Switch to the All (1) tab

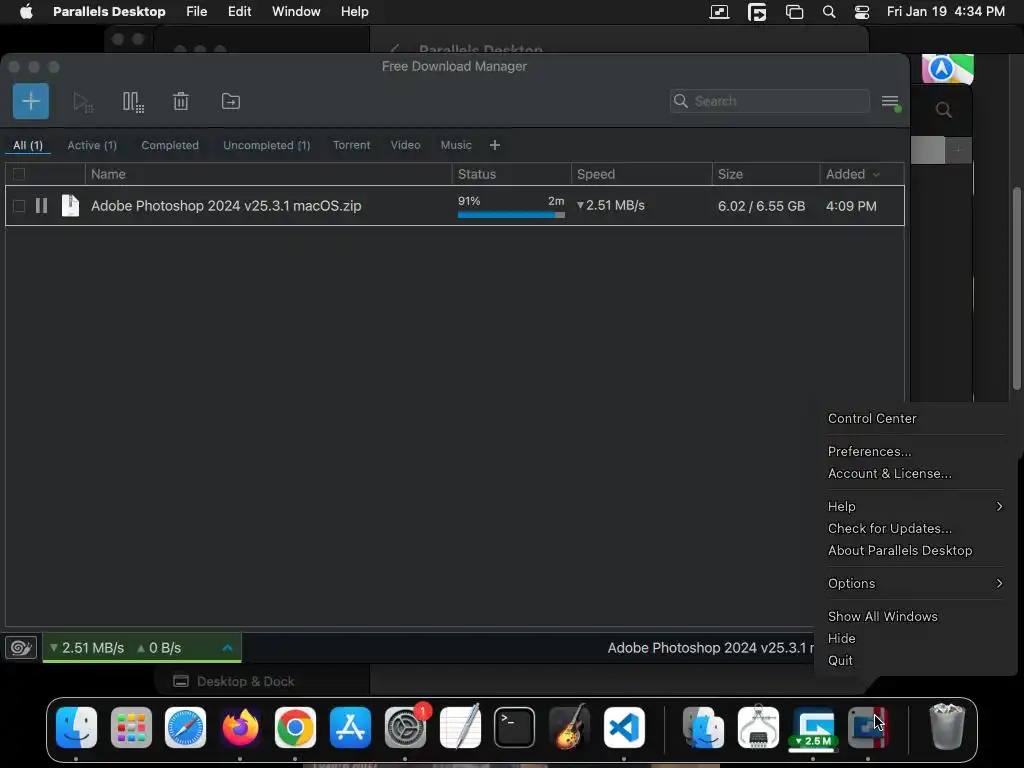click(27, 145)
